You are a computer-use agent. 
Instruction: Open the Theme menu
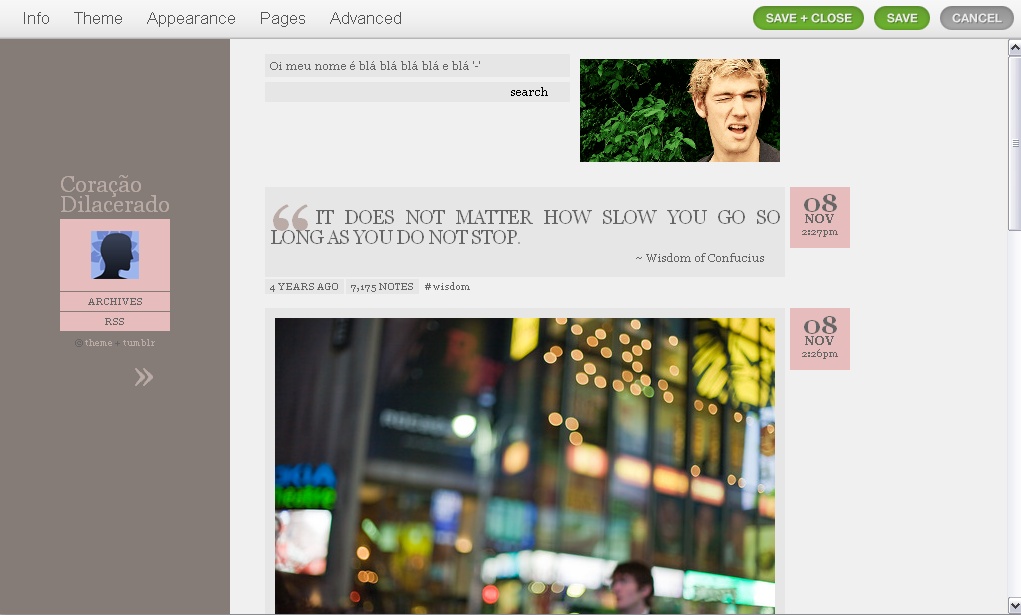tap(98, 18)
